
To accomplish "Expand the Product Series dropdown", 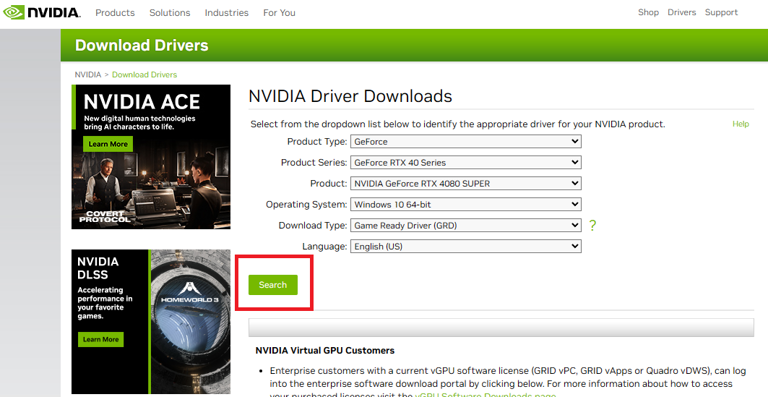I will click(x=466, y=163).
